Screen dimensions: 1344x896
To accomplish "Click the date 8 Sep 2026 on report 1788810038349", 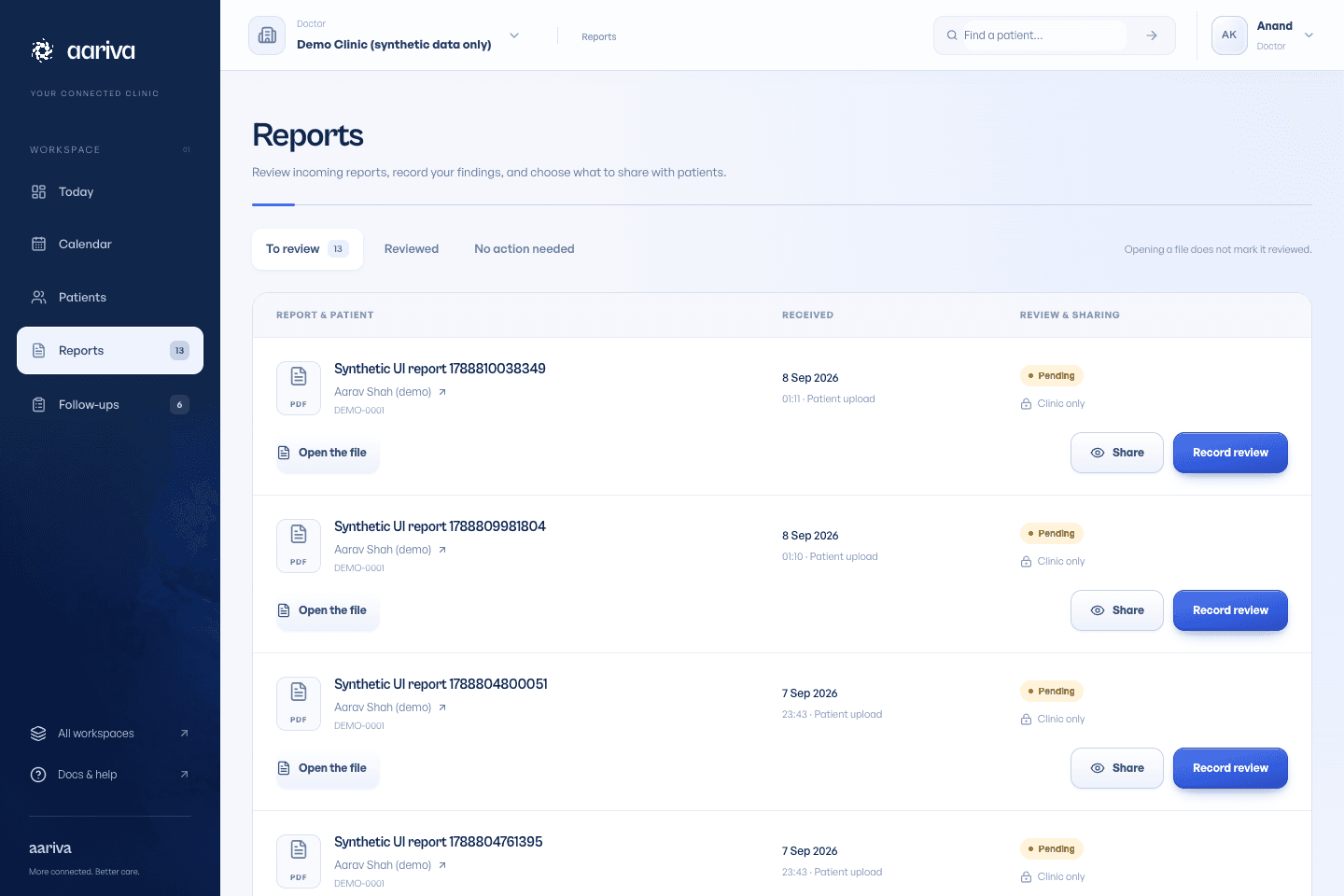I will coord(810,378).
